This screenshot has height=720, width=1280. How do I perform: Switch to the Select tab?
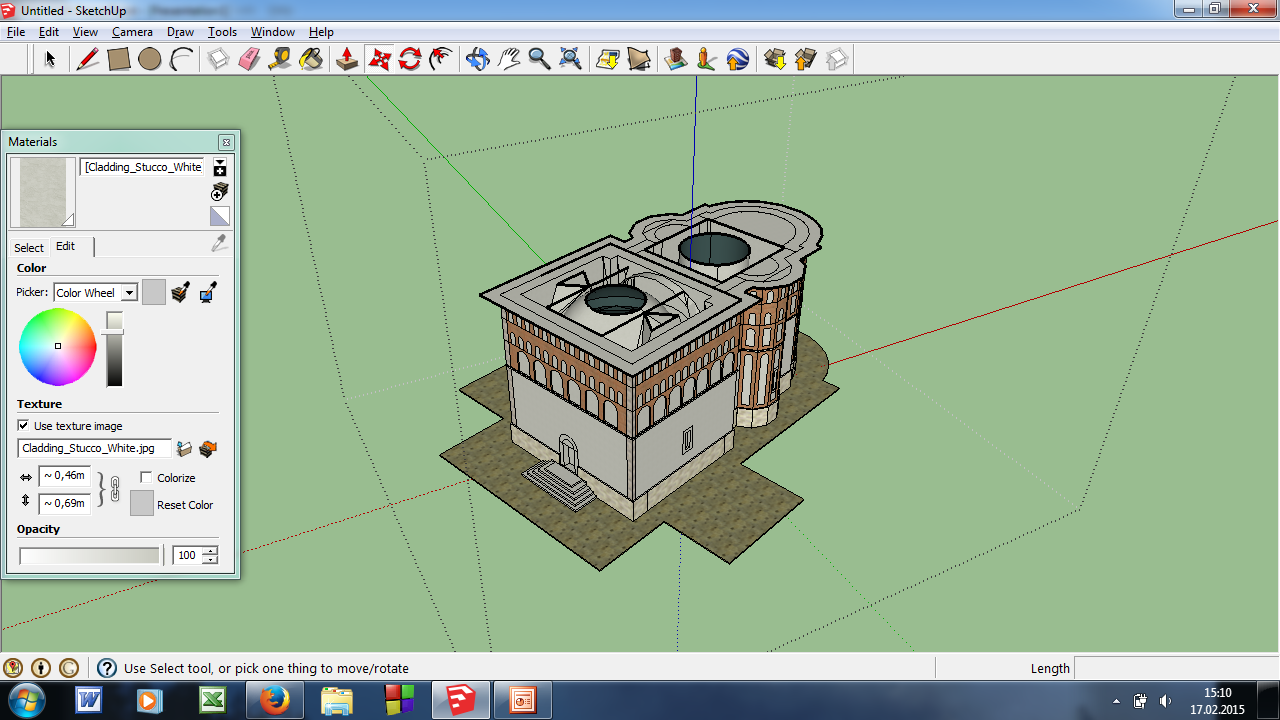point(29,247)
